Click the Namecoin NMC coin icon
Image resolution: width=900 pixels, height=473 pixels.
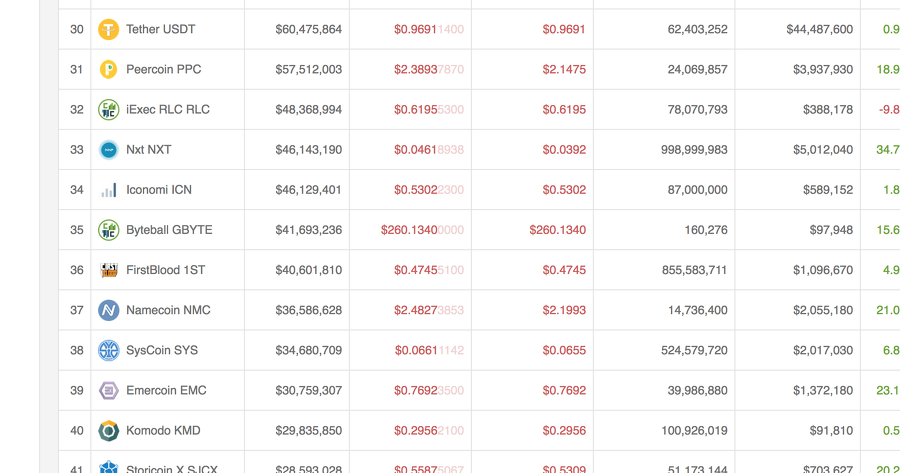(108, 310)
